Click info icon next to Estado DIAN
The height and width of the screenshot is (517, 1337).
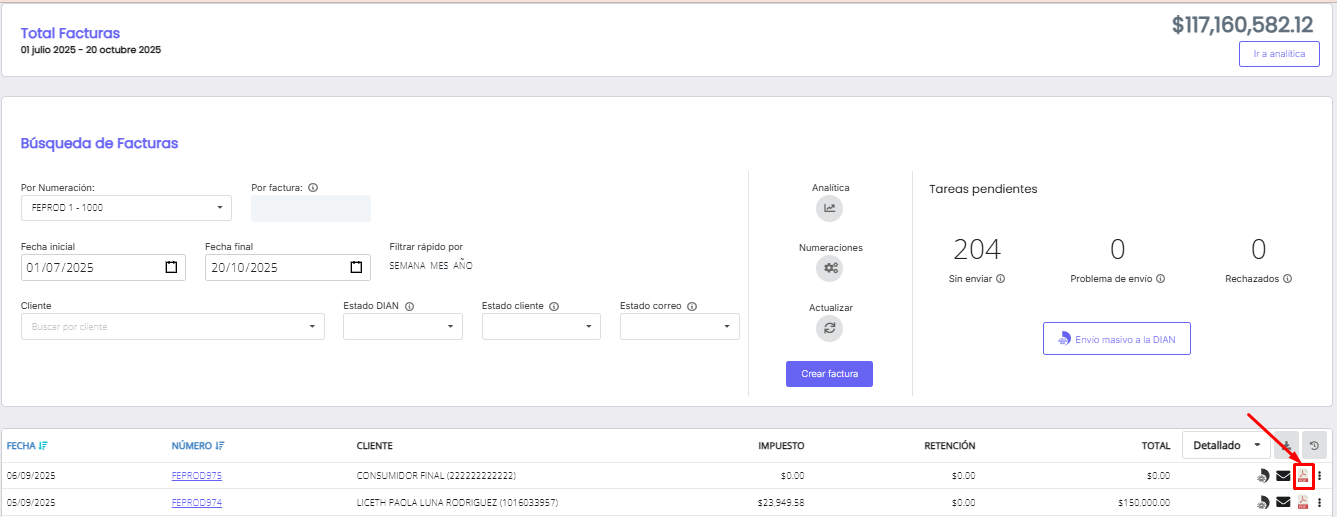410,307
